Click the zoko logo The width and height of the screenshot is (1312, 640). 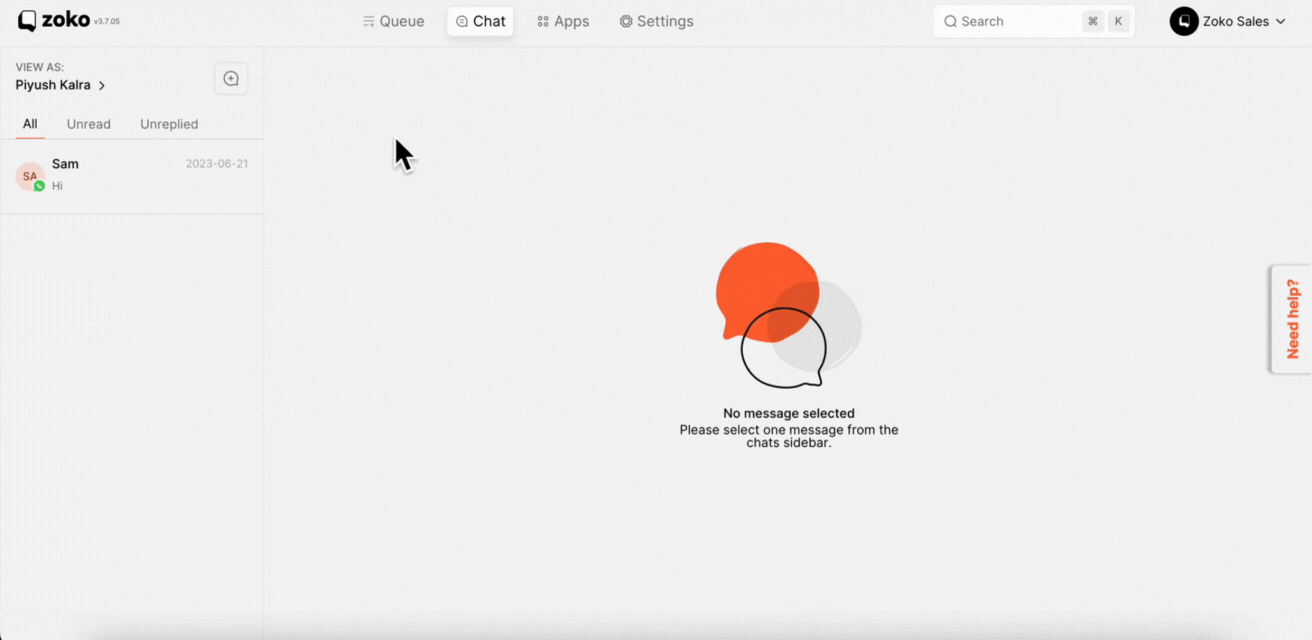pos(54,20)
